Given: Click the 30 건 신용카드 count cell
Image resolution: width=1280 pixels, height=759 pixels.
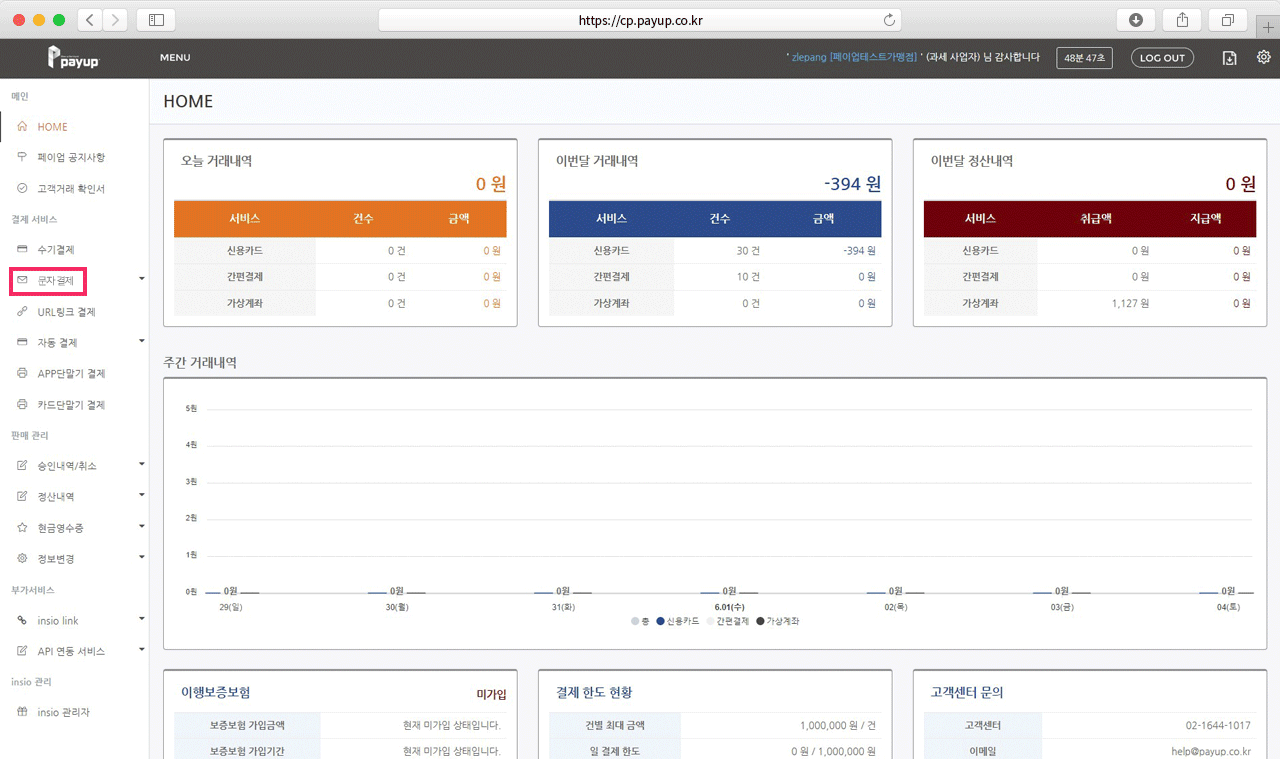Looking at the screenshot, I should (748, 251).
